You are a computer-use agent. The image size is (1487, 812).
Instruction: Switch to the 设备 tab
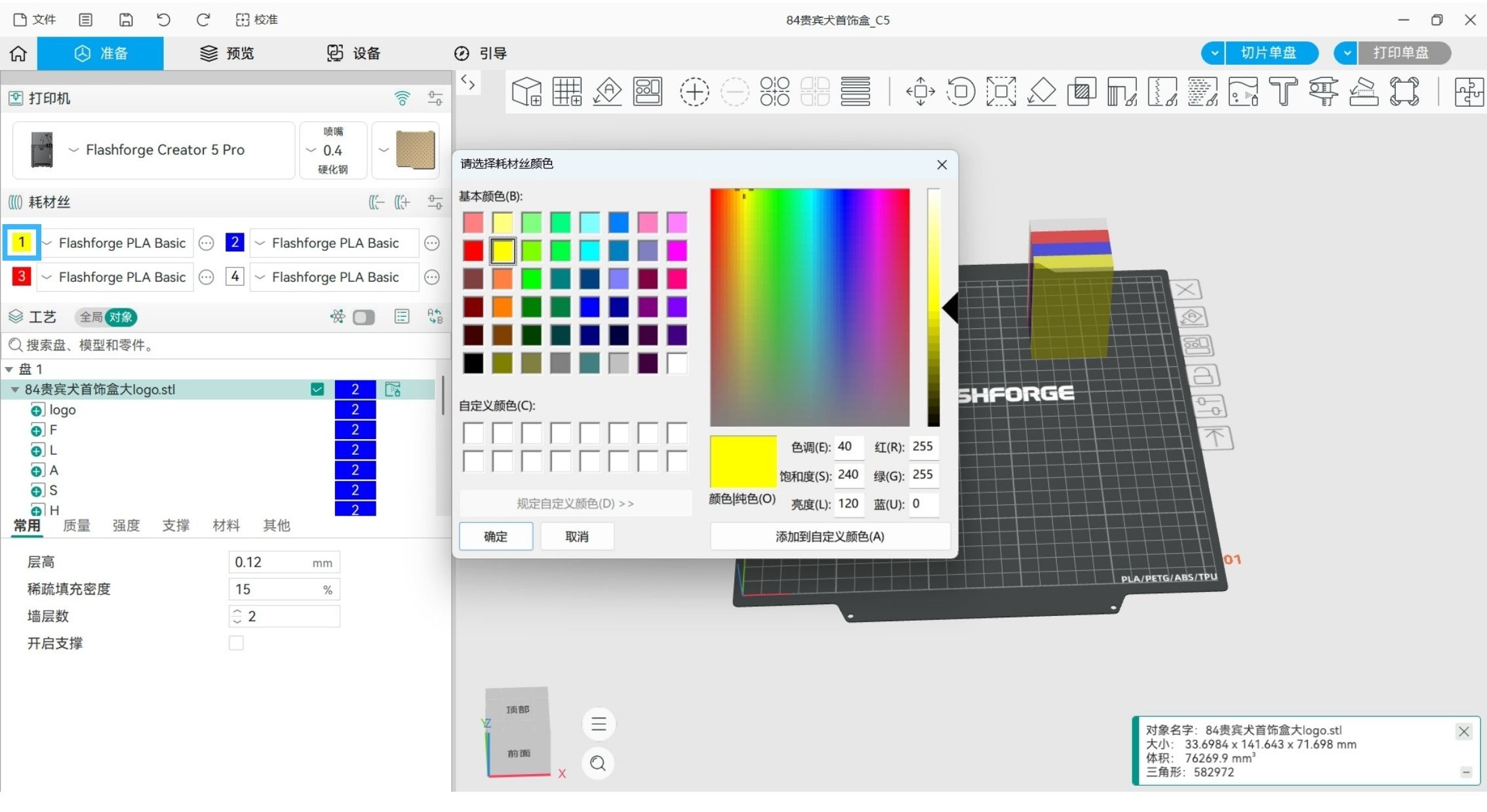click(x=353, y=53)
